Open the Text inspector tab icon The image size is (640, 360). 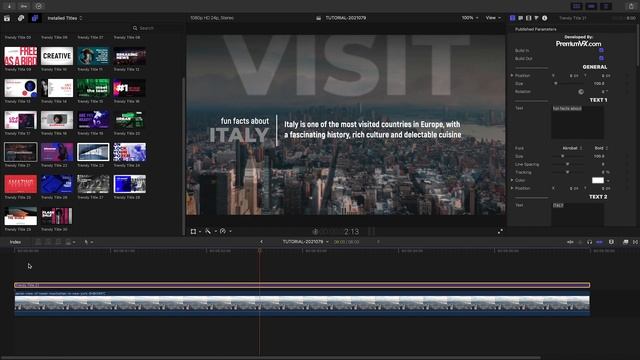click(x=520, y=18)
